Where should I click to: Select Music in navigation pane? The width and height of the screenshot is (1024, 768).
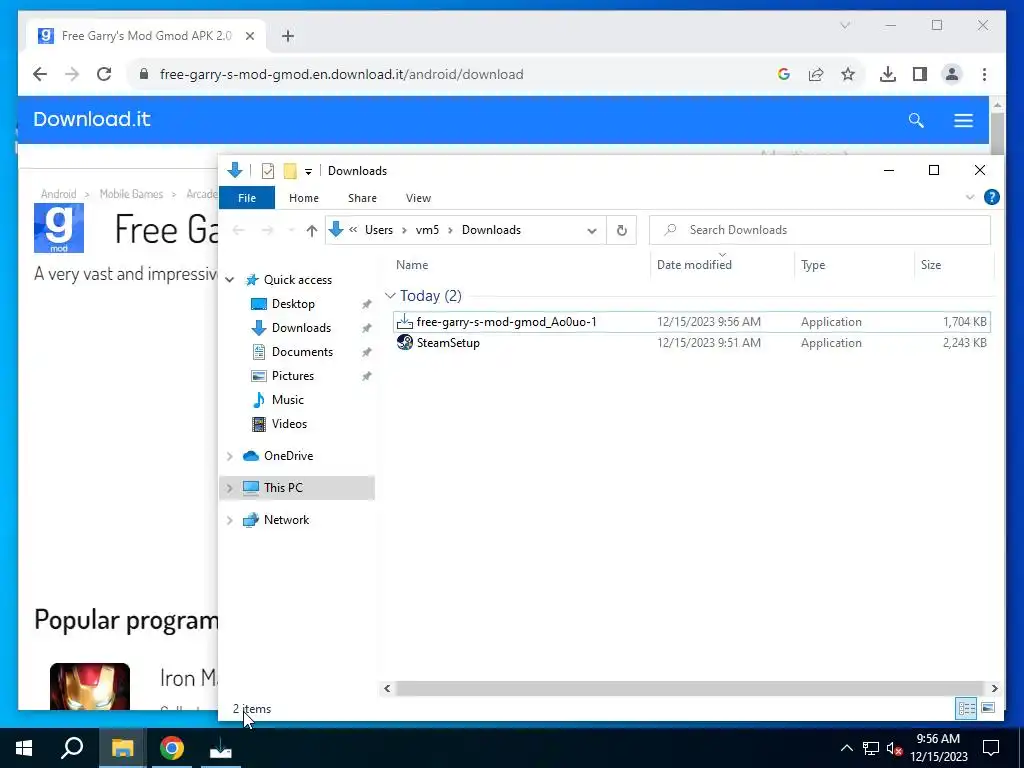[287, 400]
